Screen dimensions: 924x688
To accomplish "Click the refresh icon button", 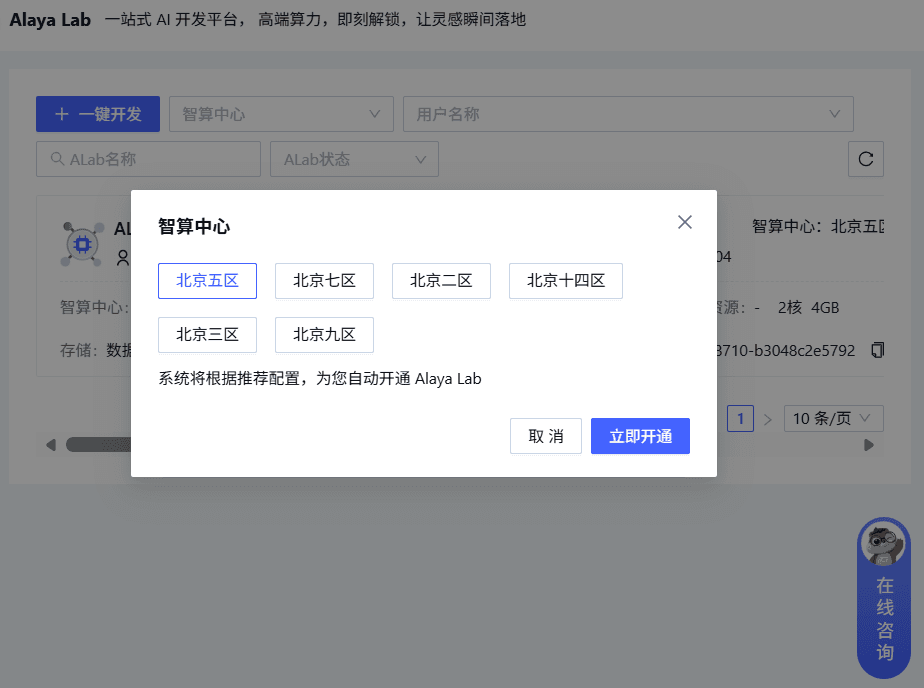I will tap(866, 159).
